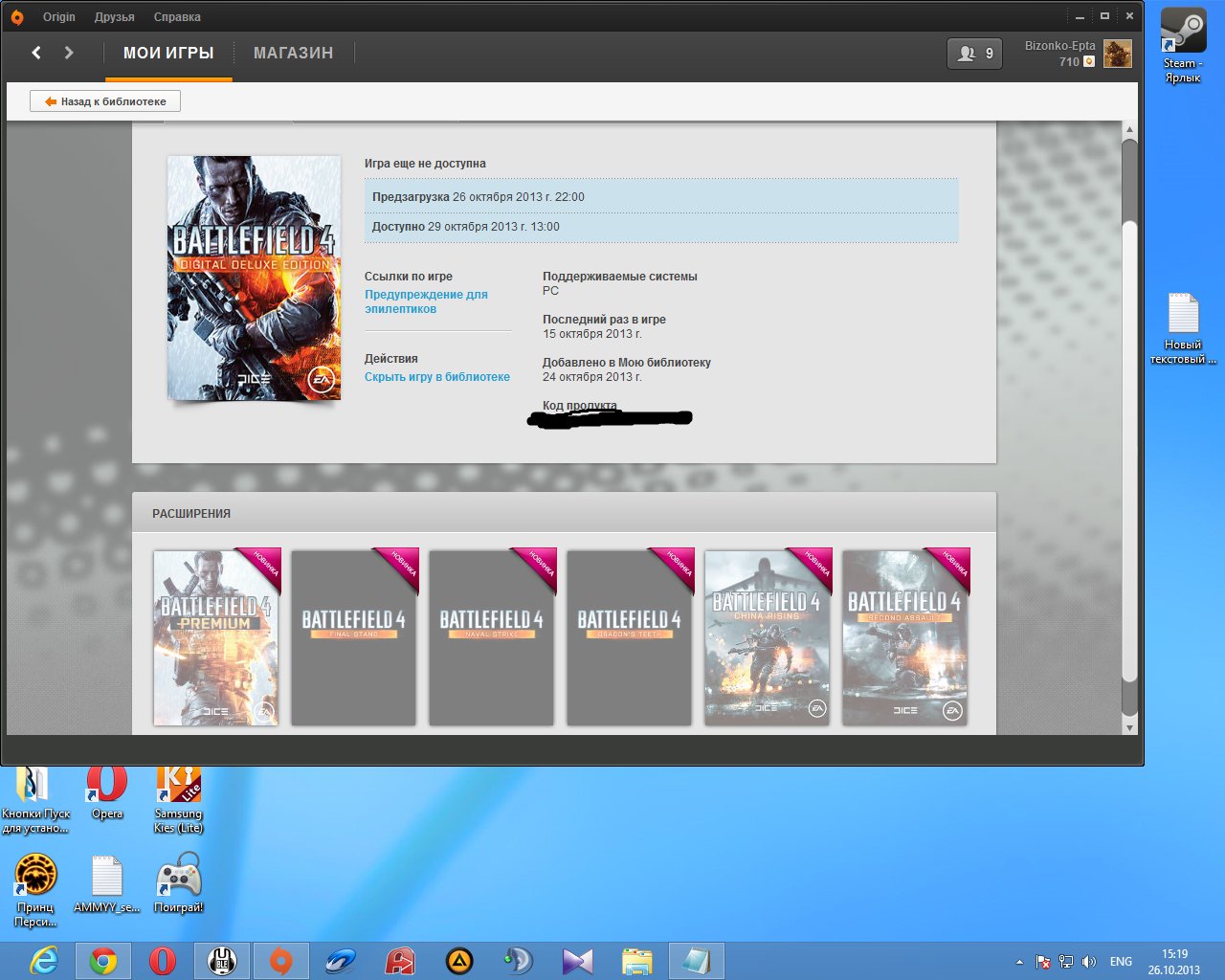
Task: Click the Action Center flag in tray
Action: click(1043, 962)
